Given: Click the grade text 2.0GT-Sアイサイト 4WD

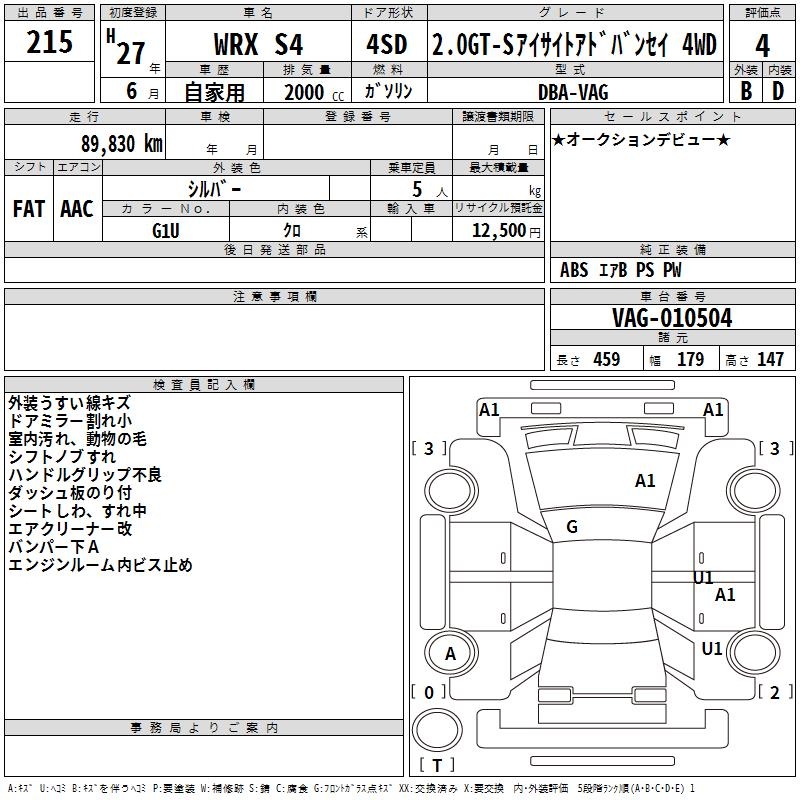Looking at the screenshot, I should coord(574,45).
